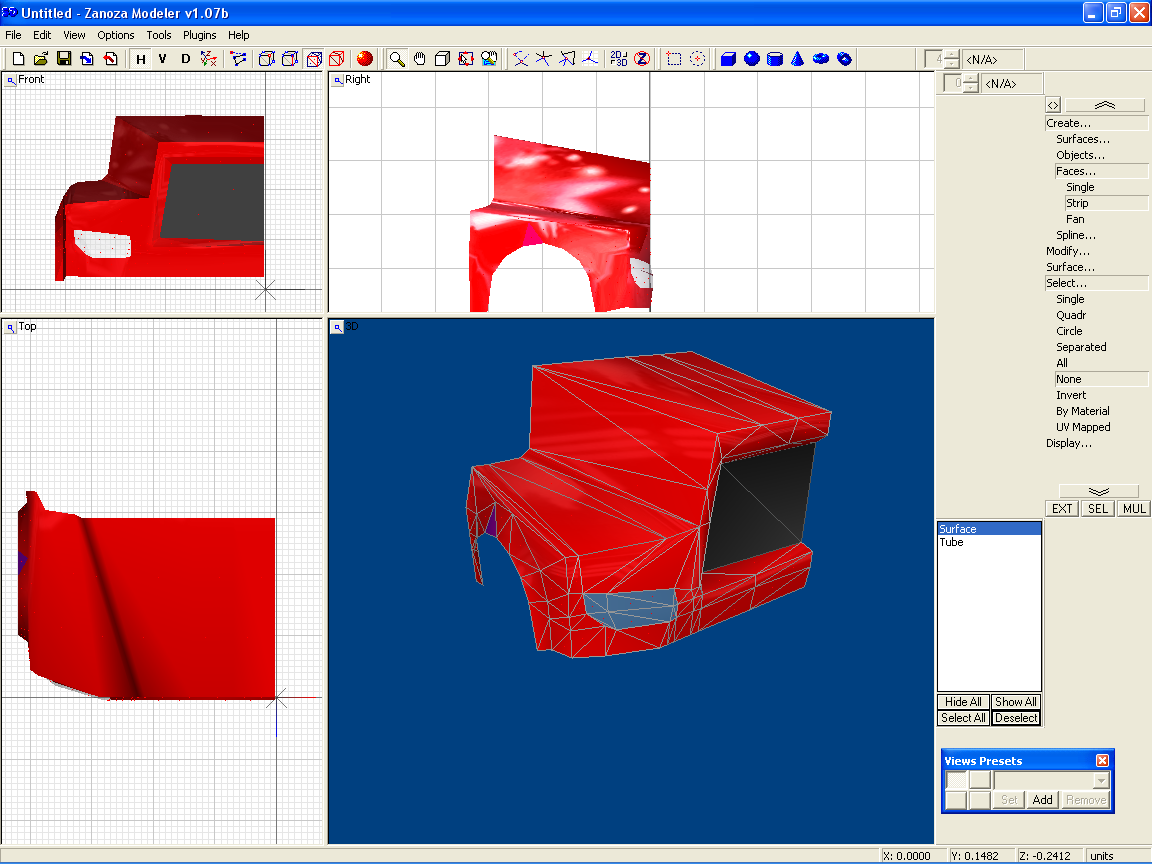Select the rectangular selection tool icon
The width and height of the screenshot is (1152, 864).
coord(674,59)
